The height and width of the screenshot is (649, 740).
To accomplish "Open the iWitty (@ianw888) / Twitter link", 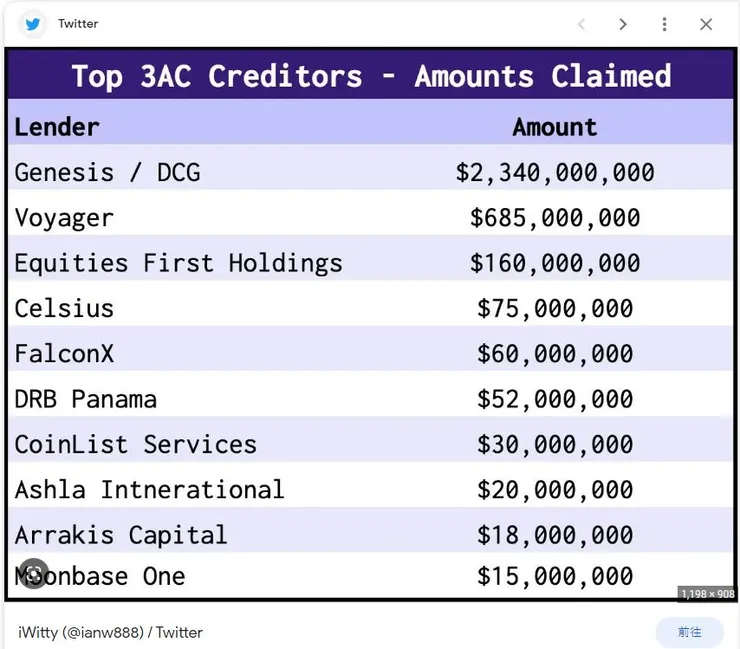I will click(110, 632).
